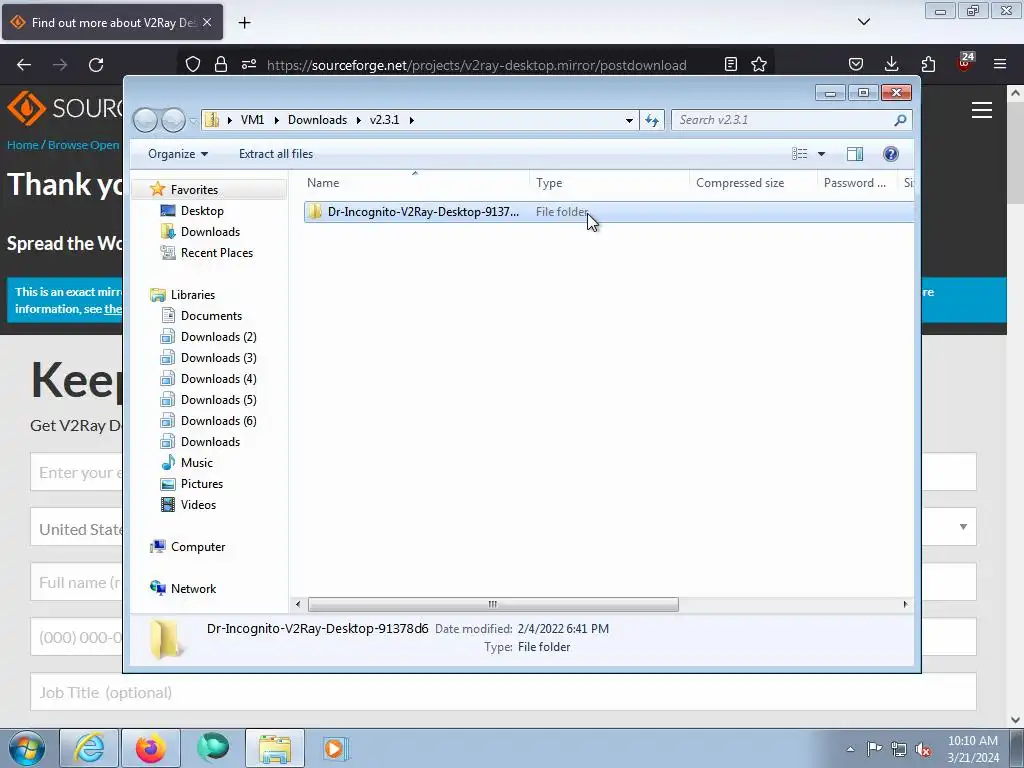Expand view options dropdown arrow
Image resolution: width=1024 pixels, height=768 pixels.
(x=822, y=154)
